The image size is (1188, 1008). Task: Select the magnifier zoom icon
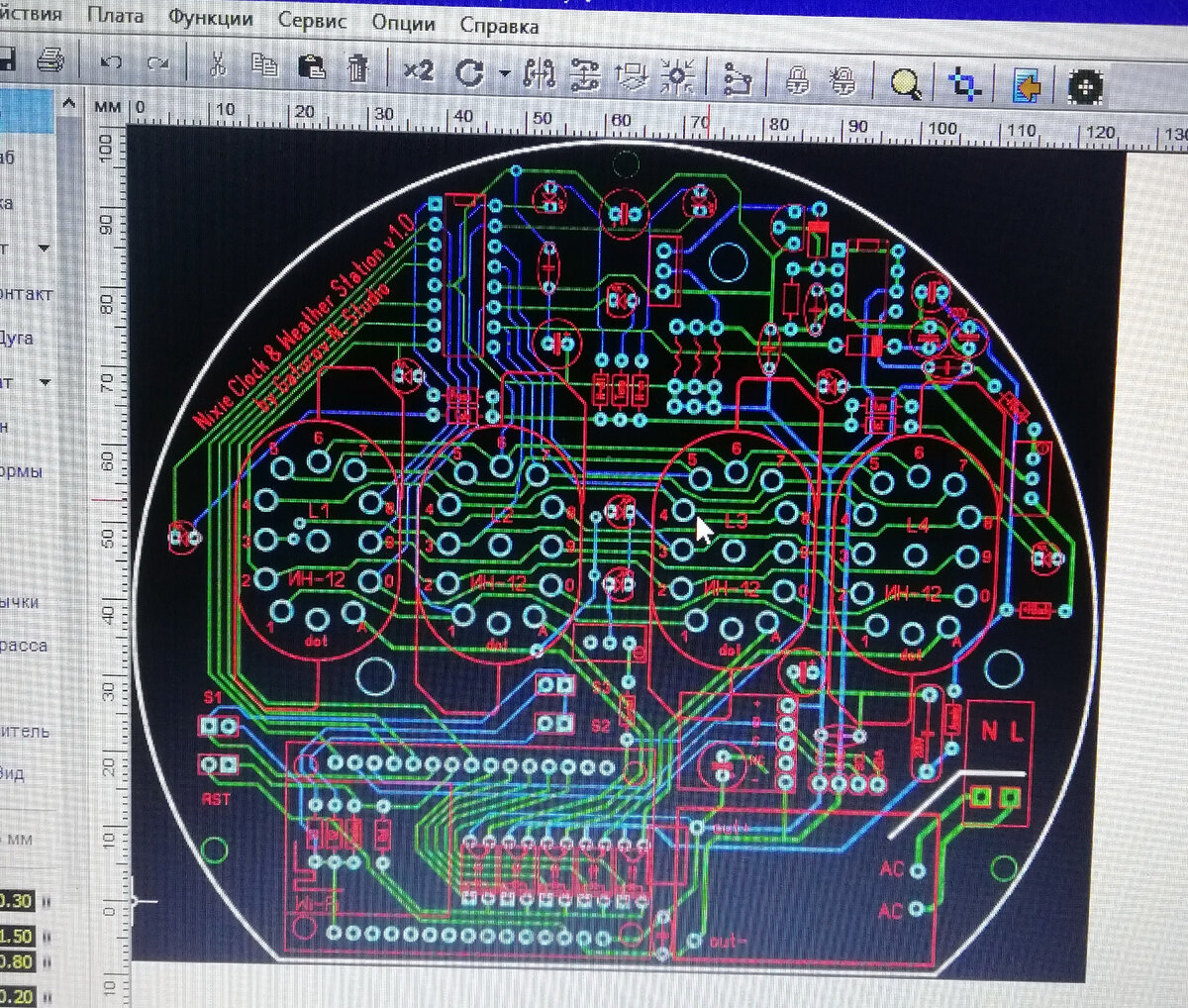(906, 84)
